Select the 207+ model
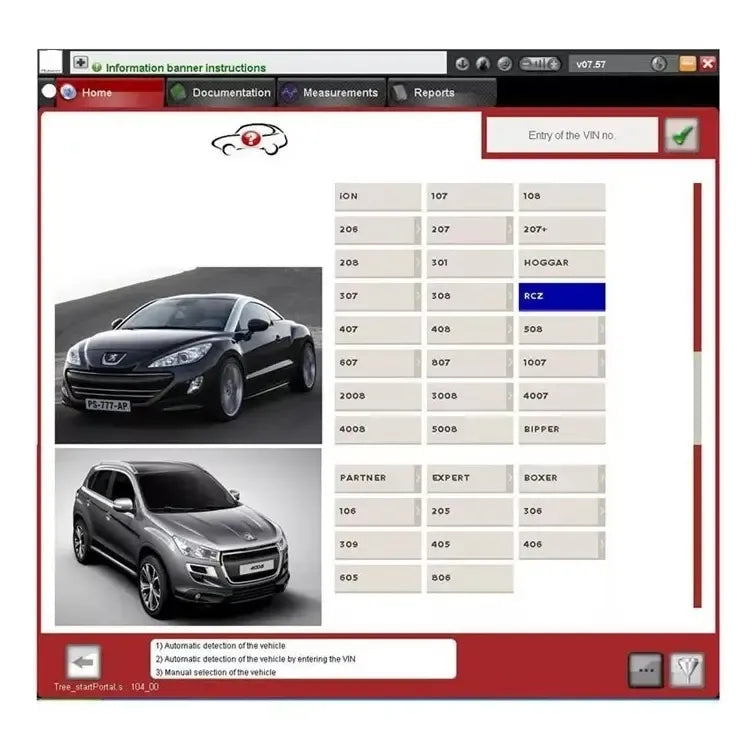Screen dimensions: 756x756 click(x=562, y=230)
